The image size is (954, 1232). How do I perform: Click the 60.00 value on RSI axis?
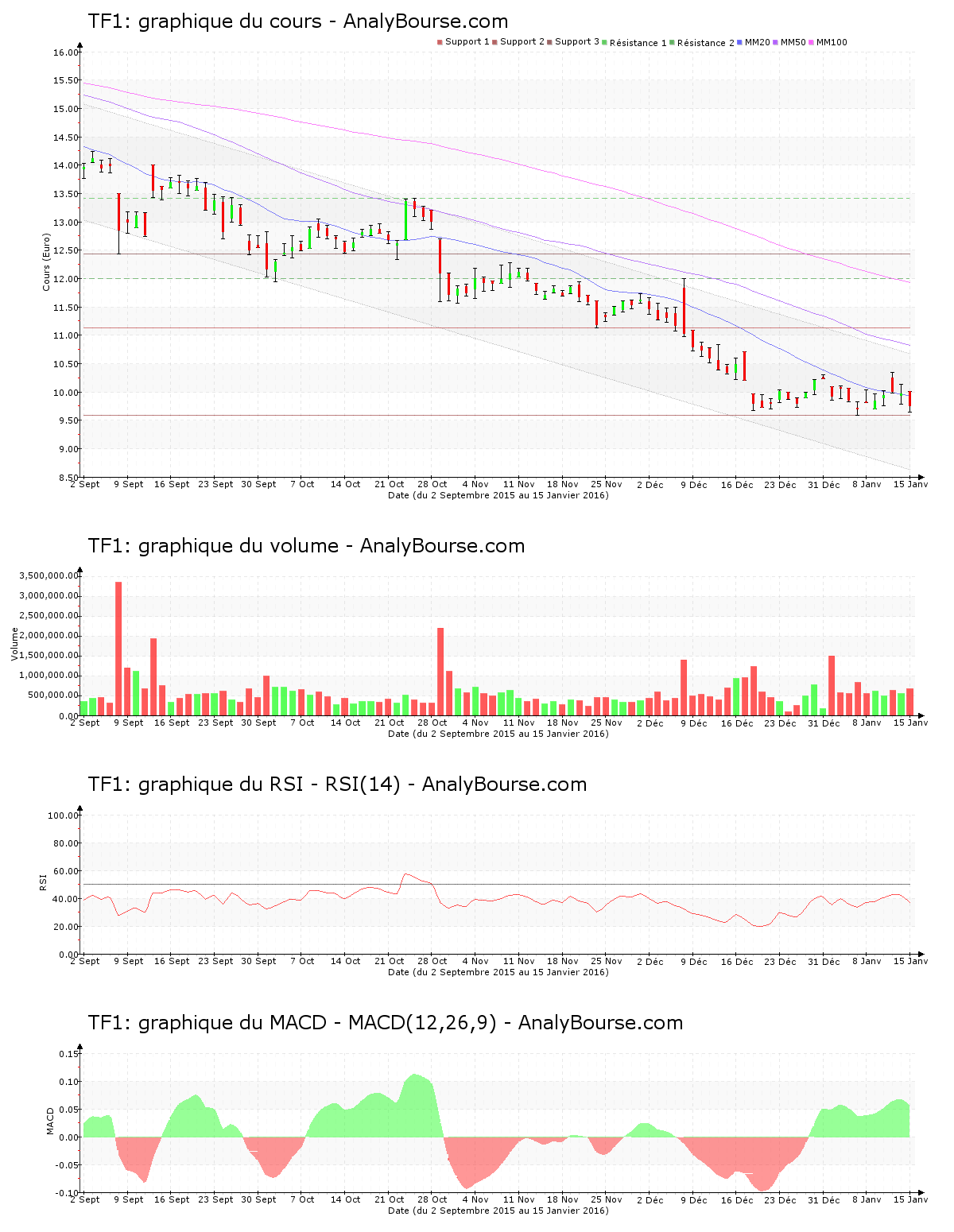pyautogui.click(x=65, y=871)
